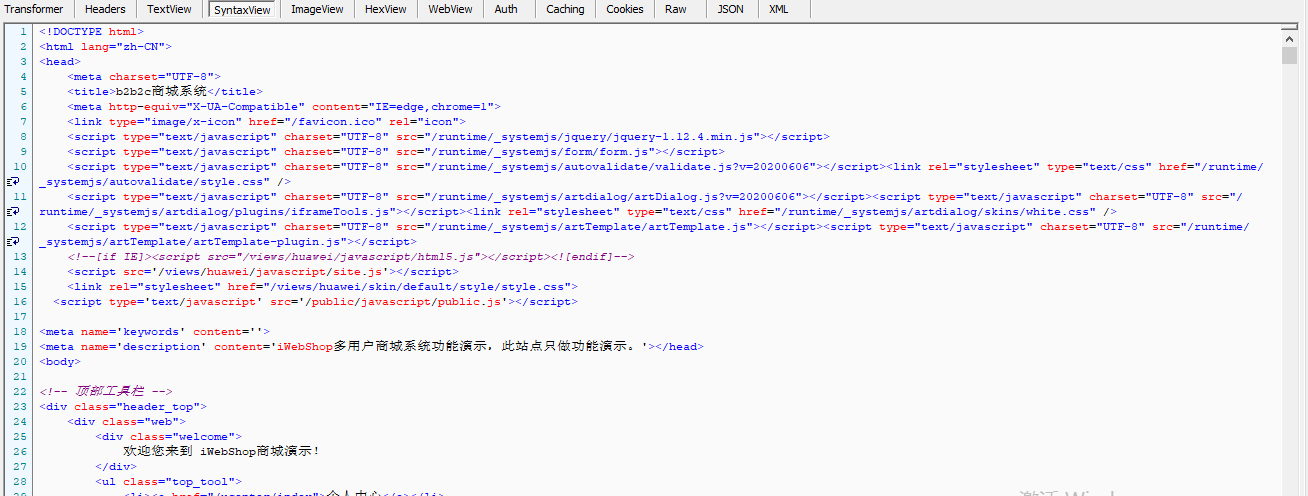Image resolution: width=1308 pixels, height=496 pixels.
Task: Click the div class="header_top" line
Action: 123,407
